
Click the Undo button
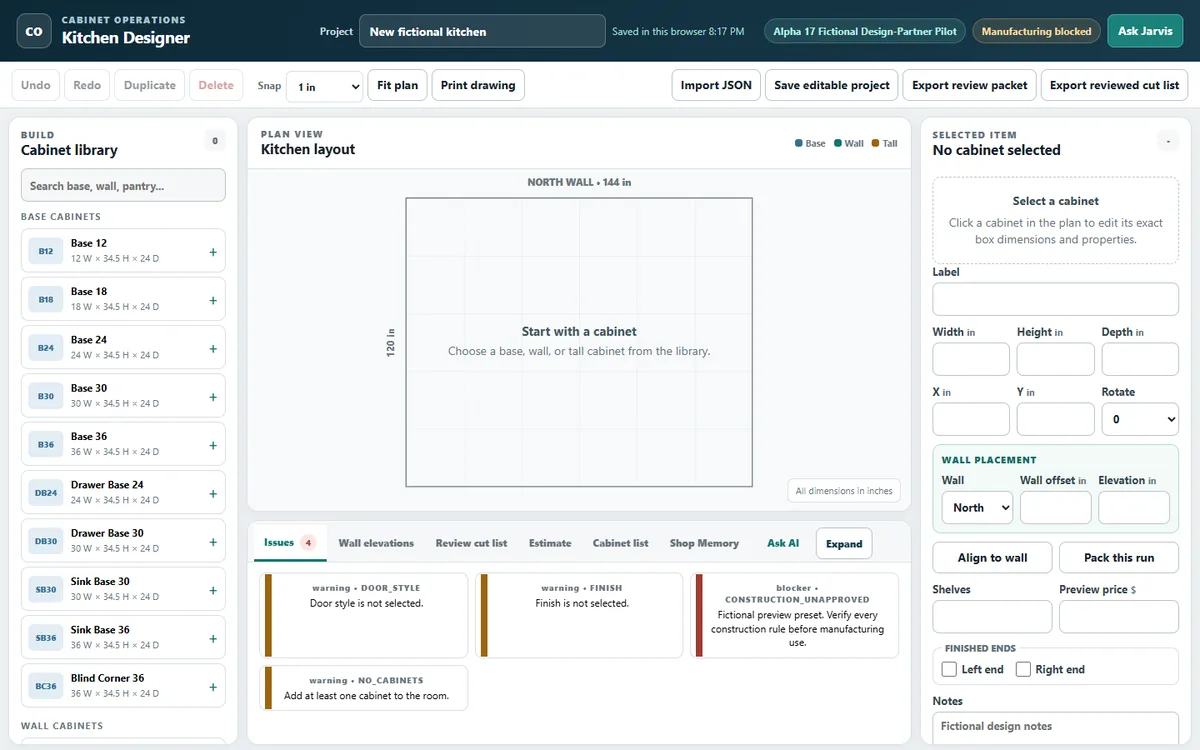click(35, 85)
